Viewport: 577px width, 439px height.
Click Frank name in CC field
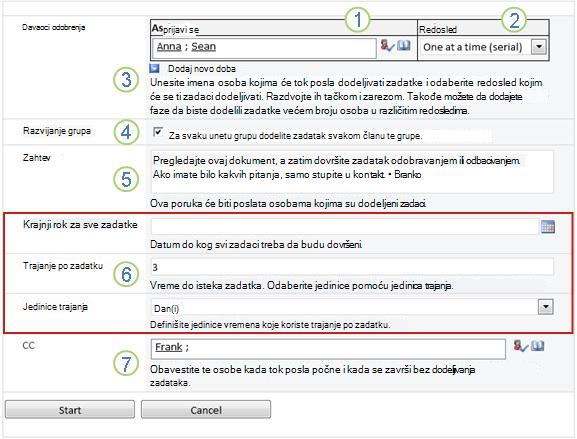pyautogui.click(x=169, y=347)
